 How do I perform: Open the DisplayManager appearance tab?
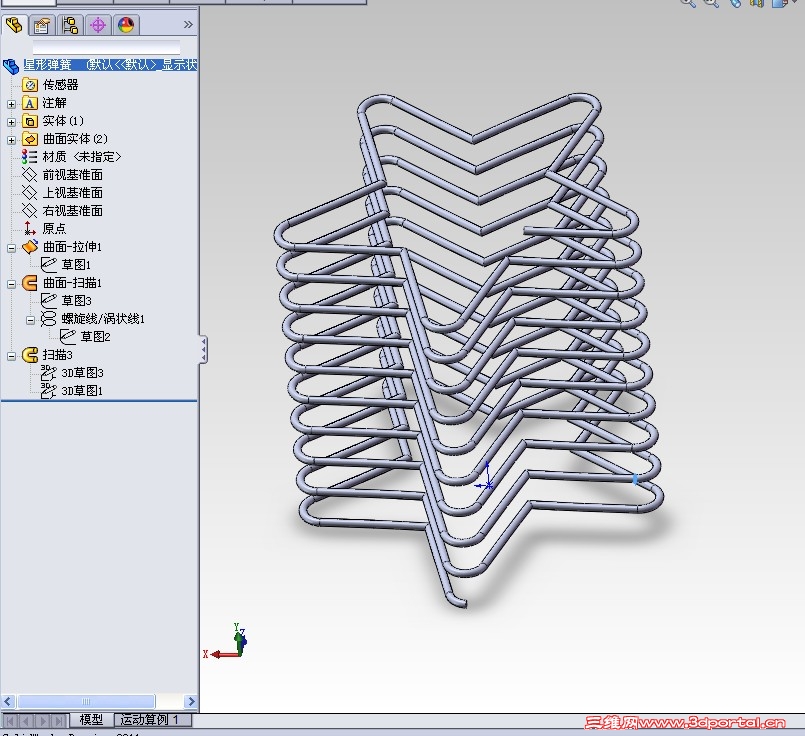click(x=126, y=25)
